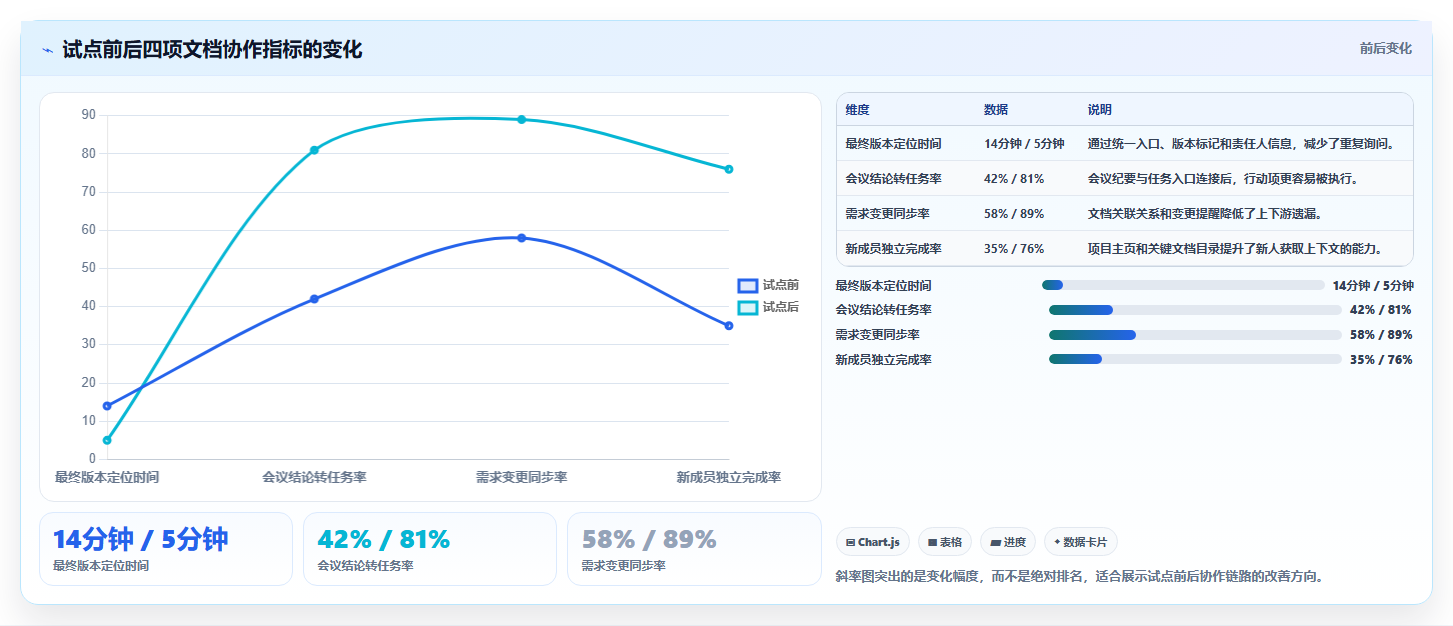Click the description starting 通过统一入口

tap(1241, 144)
